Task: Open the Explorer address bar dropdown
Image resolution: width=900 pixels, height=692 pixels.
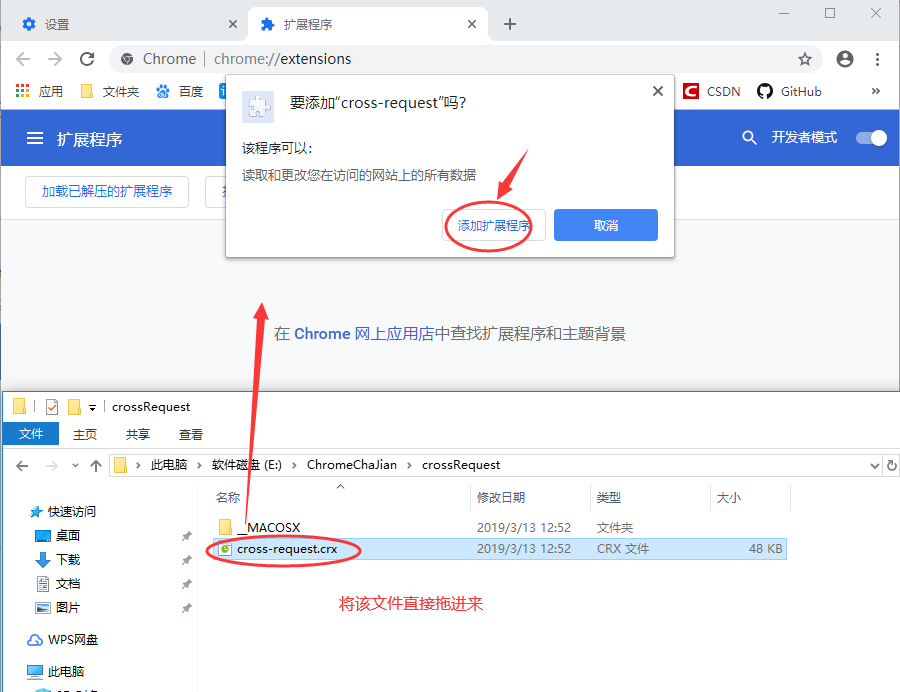Action: 876,465
